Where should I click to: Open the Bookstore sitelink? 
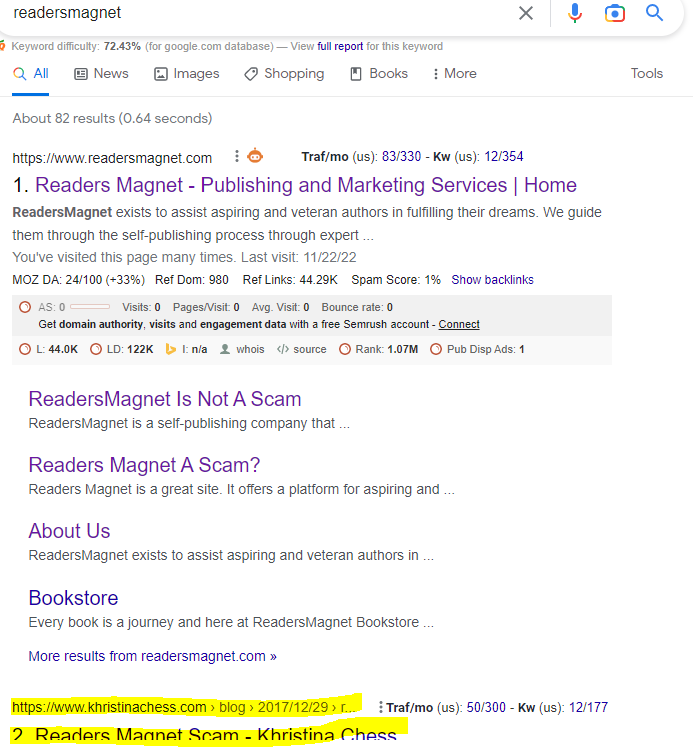(73, 598)
